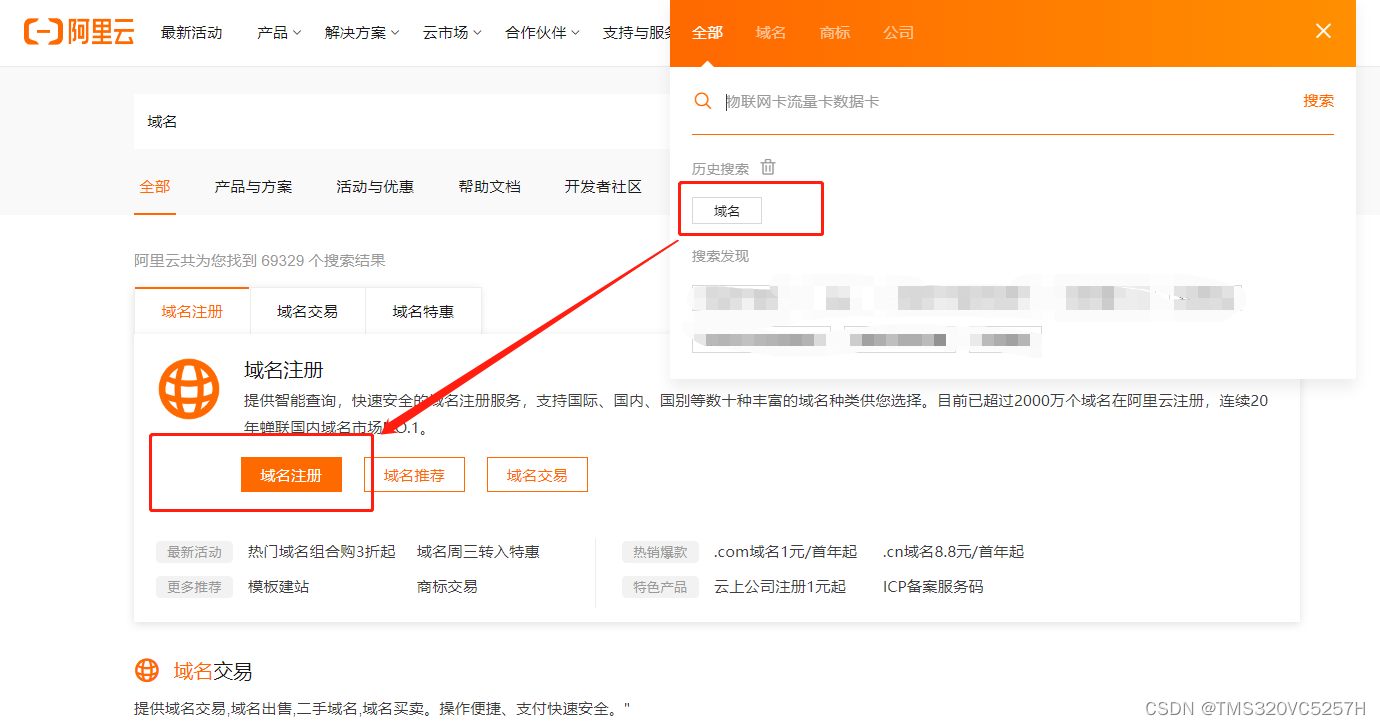Viewport: 1380px width, 725px height.
Task: Click the 历史搜索 label
Action: pos(720,169)
